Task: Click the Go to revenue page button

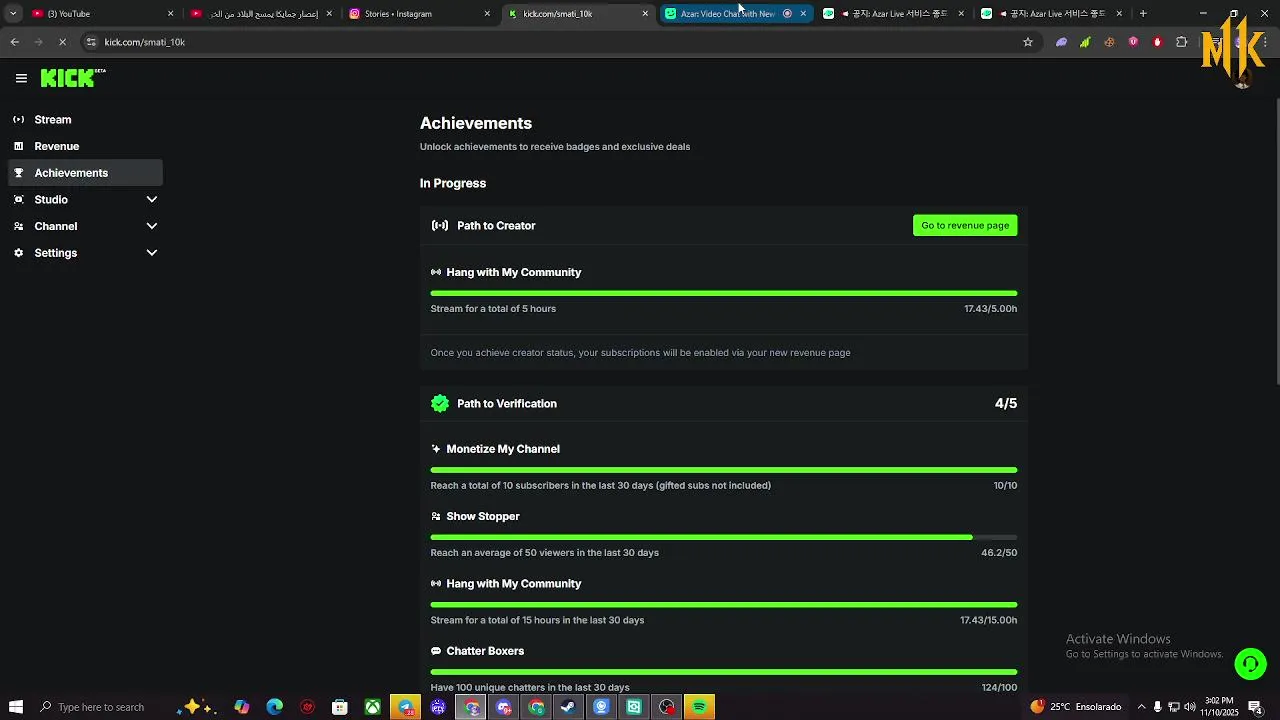Action: [x=965, y=225]
